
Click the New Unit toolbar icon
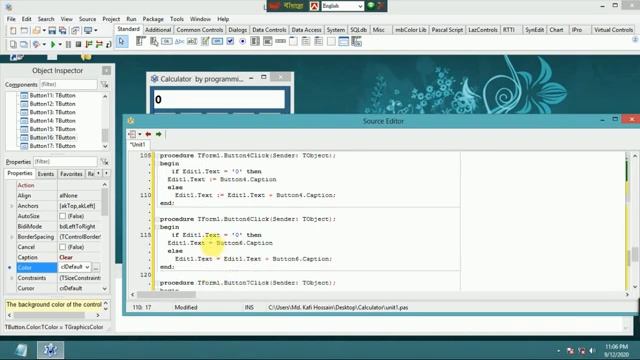pyautogui.click(x=13, y=31)
